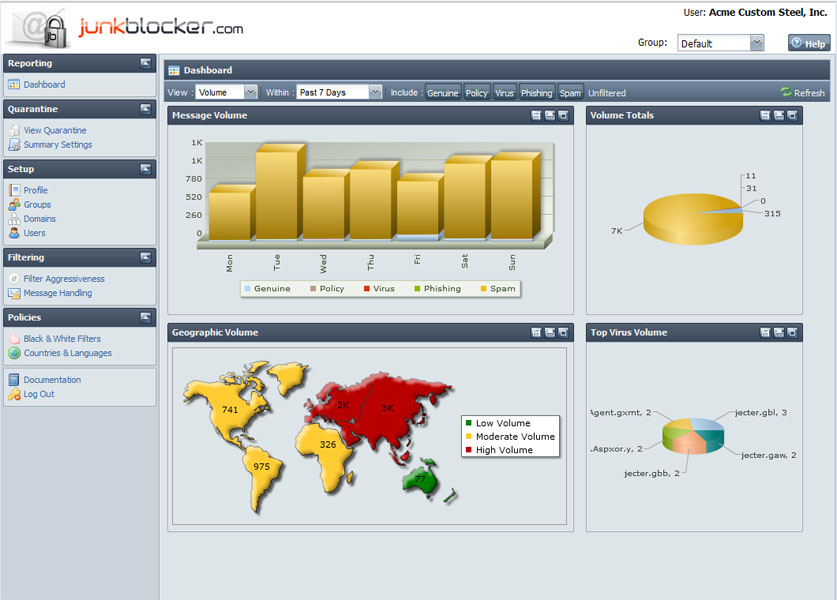The image size is (837, 600).
Task: Click the Refresh button
Action: pos(802,93)
